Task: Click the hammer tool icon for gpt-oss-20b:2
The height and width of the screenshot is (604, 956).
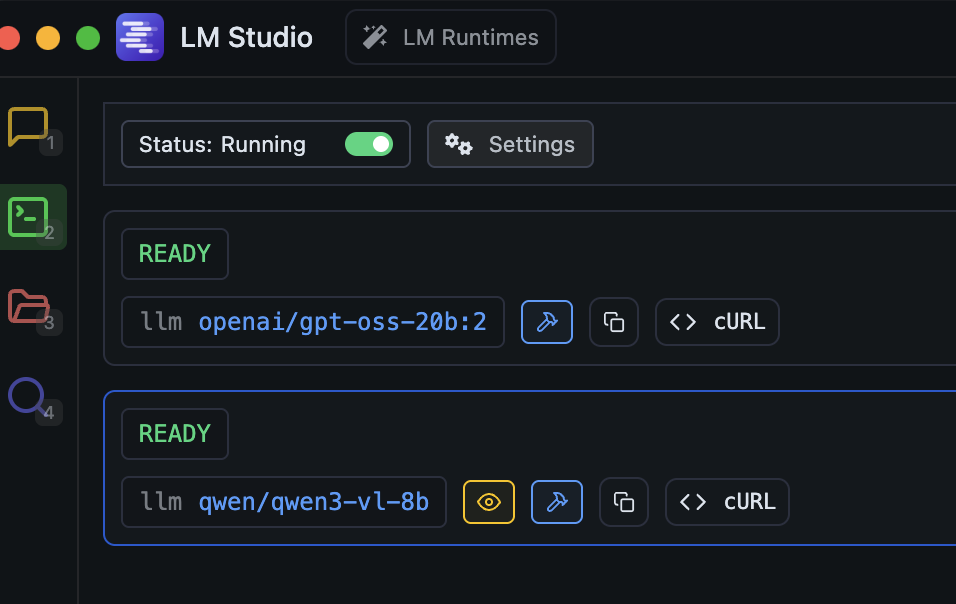Action: pos(547,322)
